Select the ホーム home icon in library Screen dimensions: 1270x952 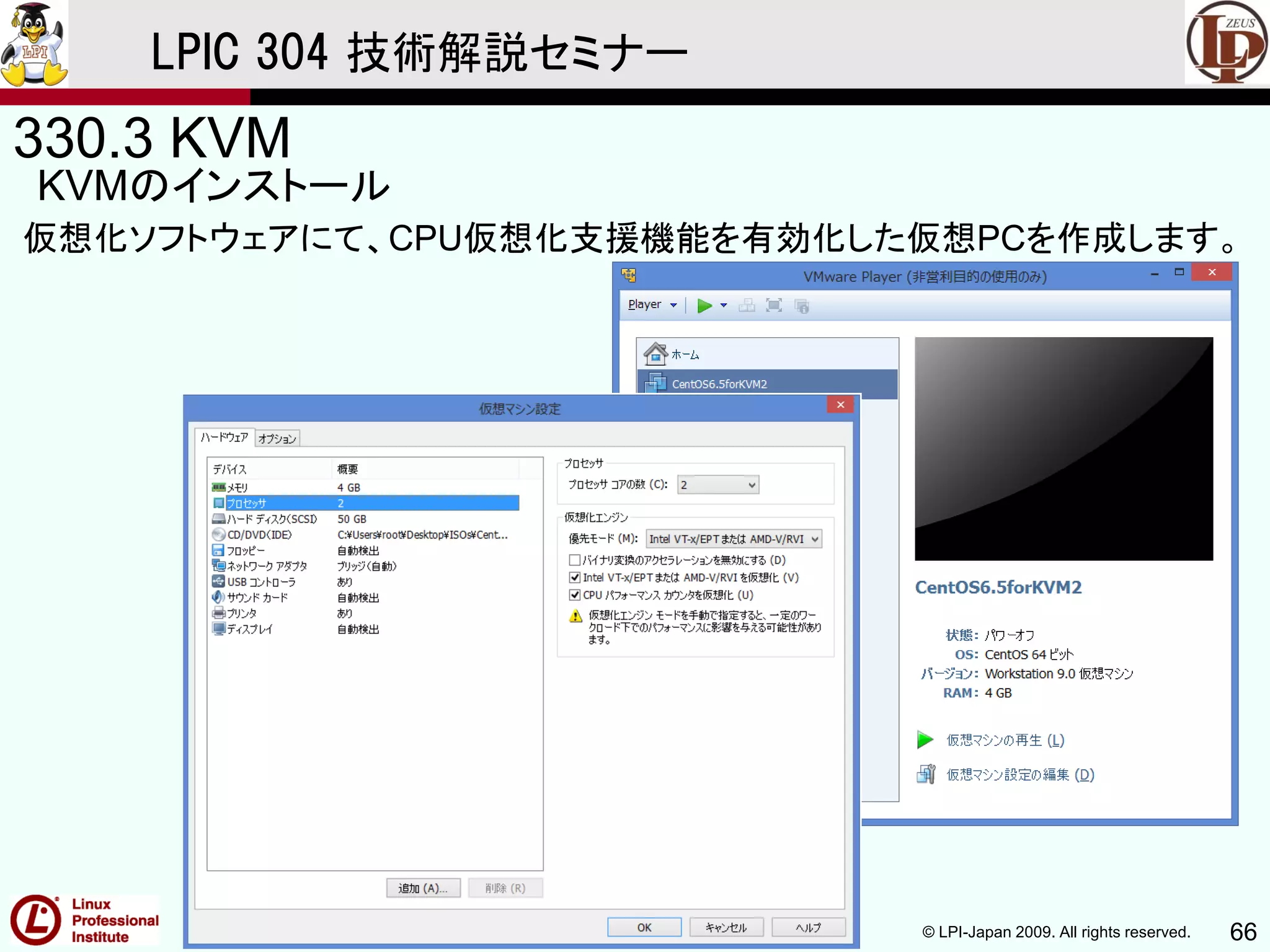[655, 354]
